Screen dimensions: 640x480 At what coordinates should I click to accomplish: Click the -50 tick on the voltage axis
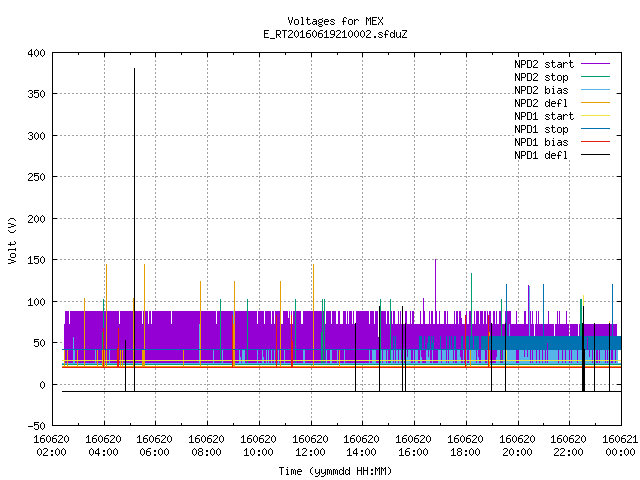pos(36,426)
